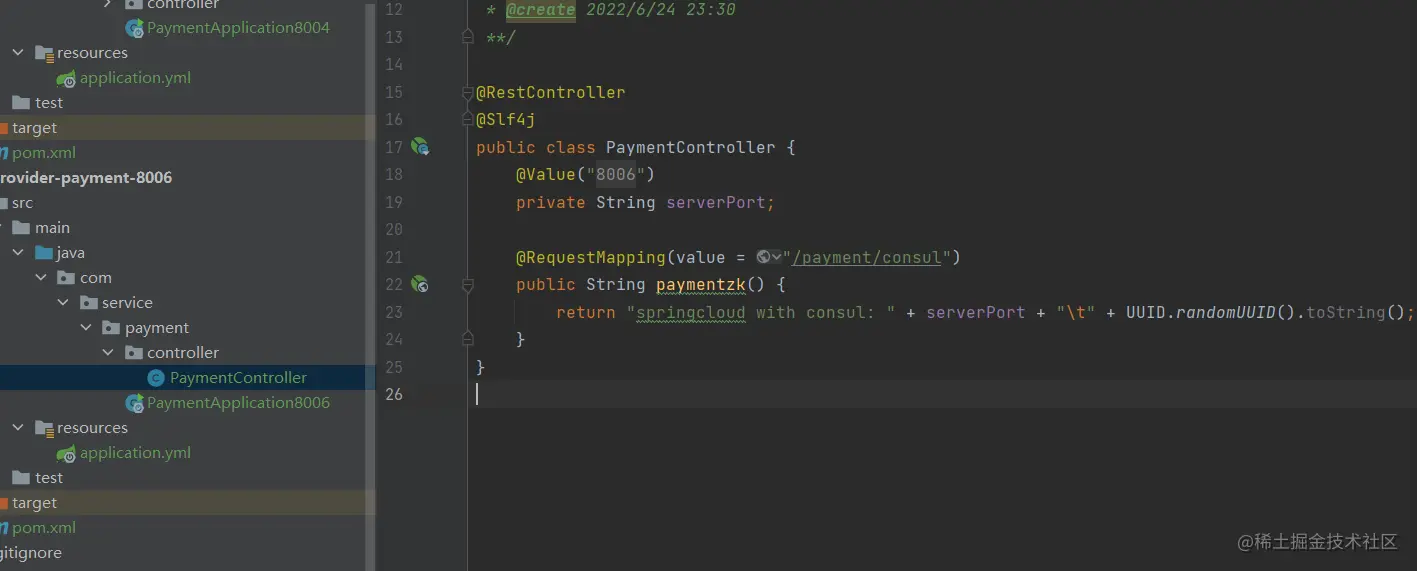Select the test folder above first target
The image size is (1417, 571).
click(48, 103)
